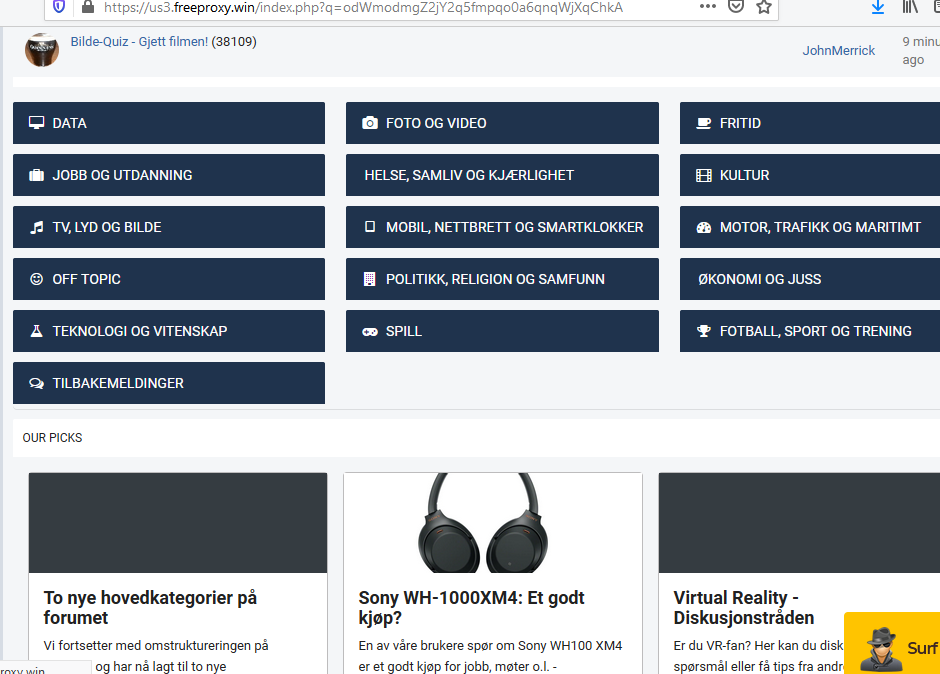Click the Sony headphones thumbnail image
The width and height of the screenshot is (940, 674).
(493, 522)
